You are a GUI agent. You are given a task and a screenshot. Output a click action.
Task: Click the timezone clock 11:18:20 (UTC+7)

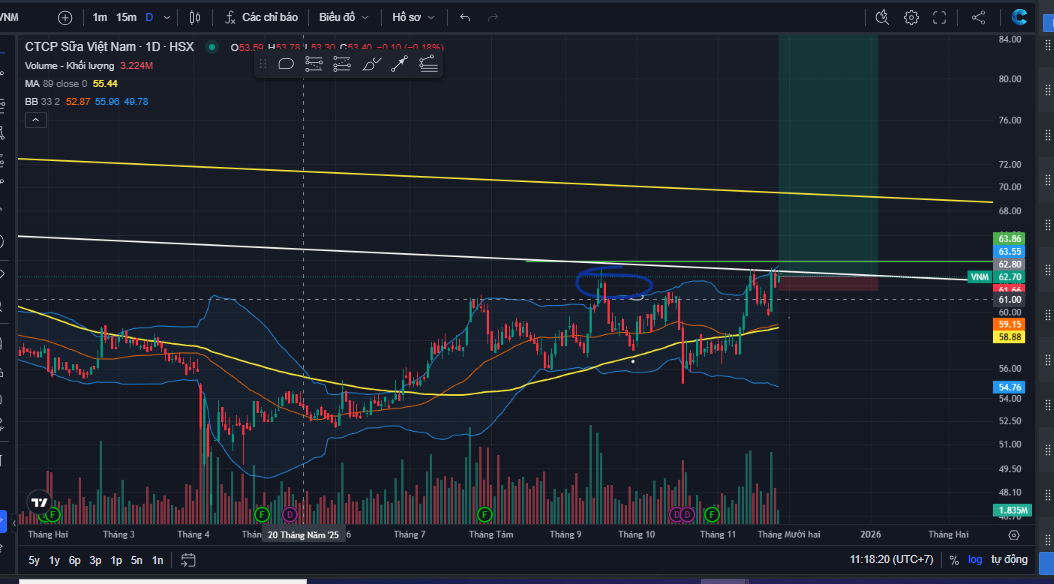coord(891,560)
